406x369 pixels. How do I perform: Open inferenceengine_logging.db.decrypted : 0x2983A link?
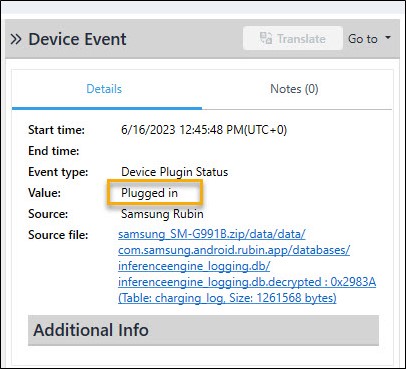(x=247, y=282)
